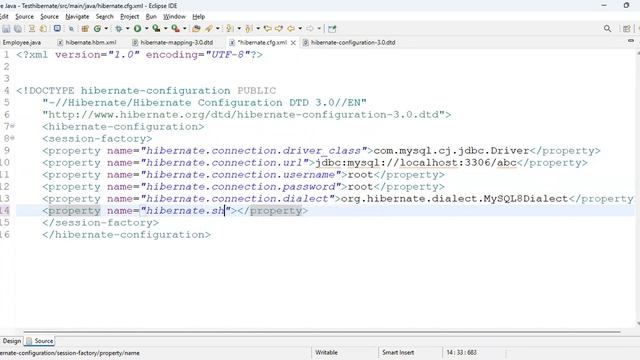The width and height of the screenshot is (640, 360).
Task: Click the Search pencil-like icon
Action: (209, 29)
